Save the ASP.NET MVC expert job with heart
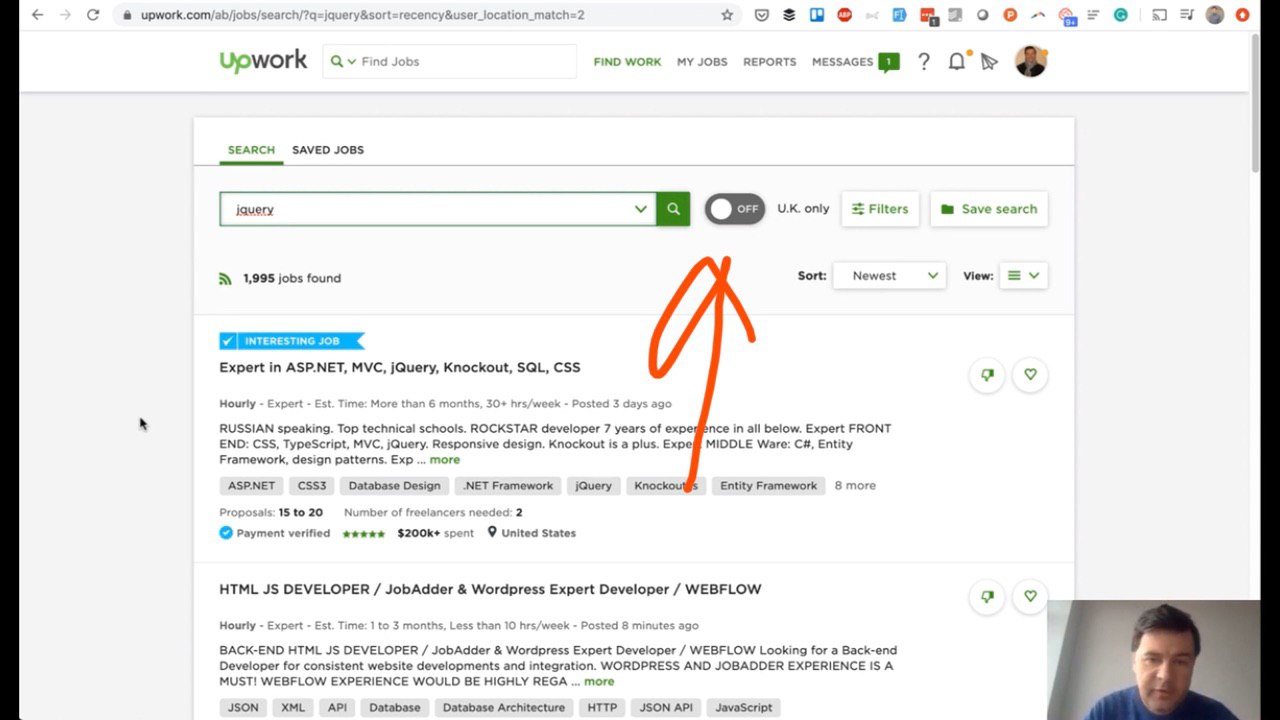The width and height of the screenshot is (1280, 720). click(1030, 374)
